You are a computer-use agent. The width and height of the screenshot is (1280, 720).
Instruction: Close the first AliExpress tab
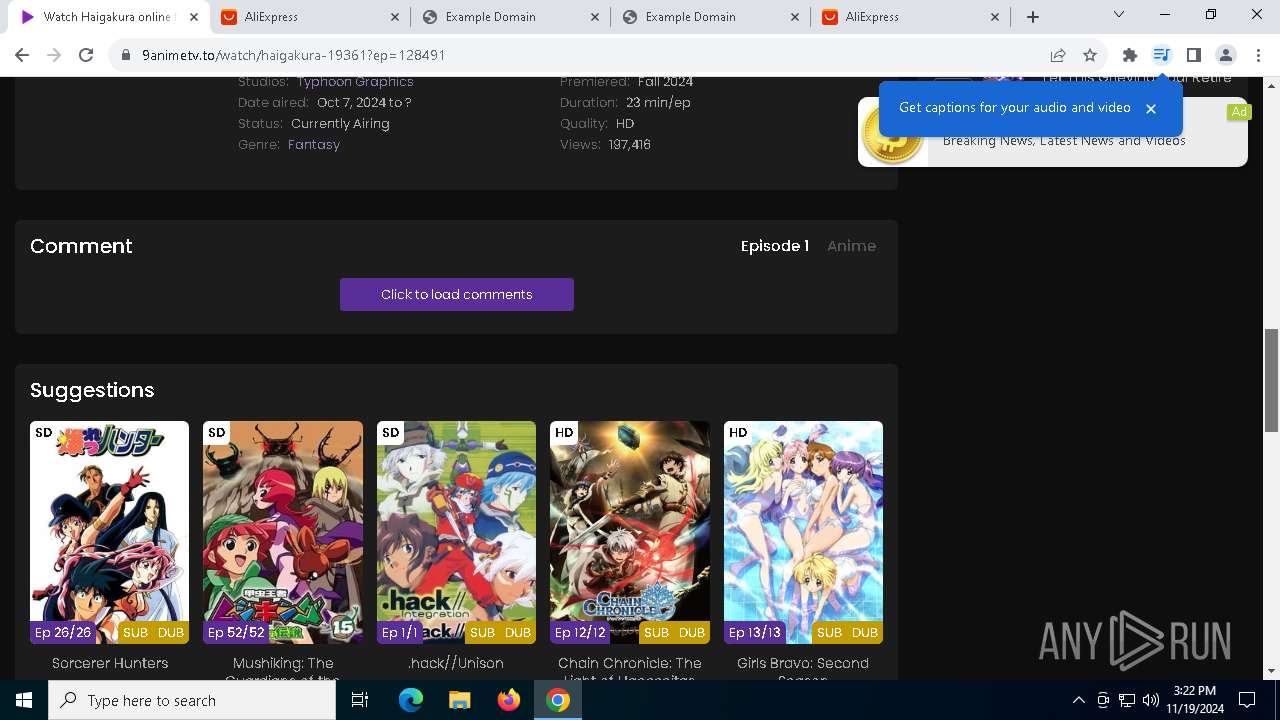(394, 17)
